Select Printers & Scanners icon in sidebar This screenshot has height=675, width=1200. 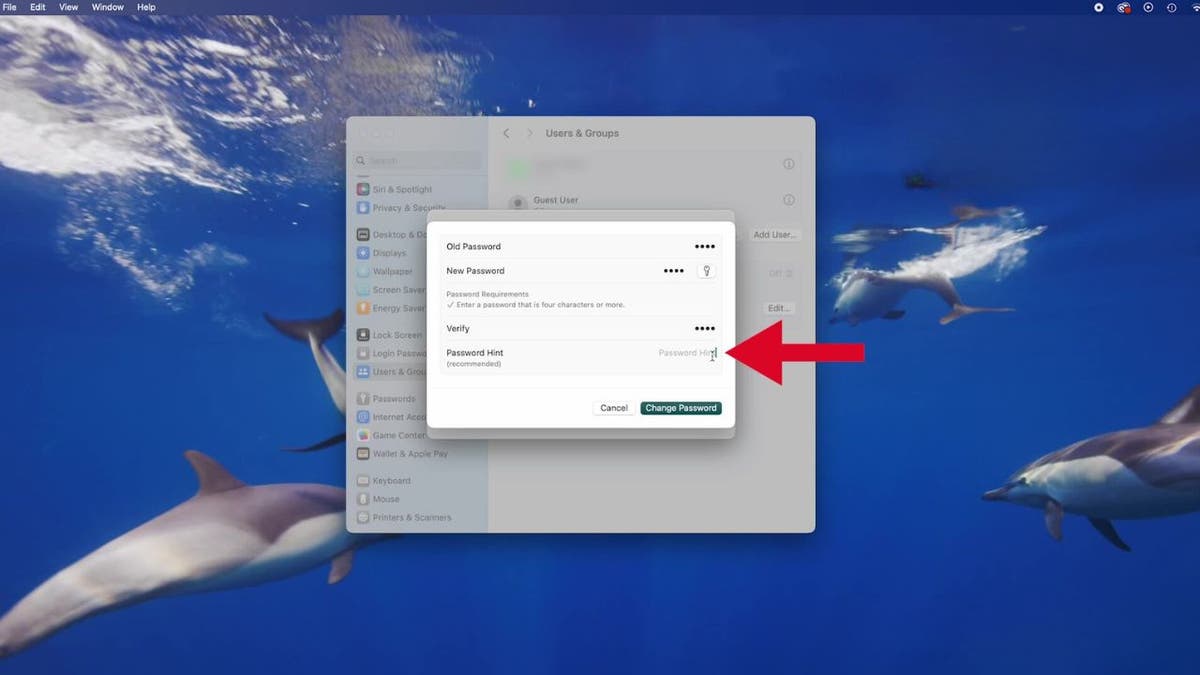tap(363, 517)
